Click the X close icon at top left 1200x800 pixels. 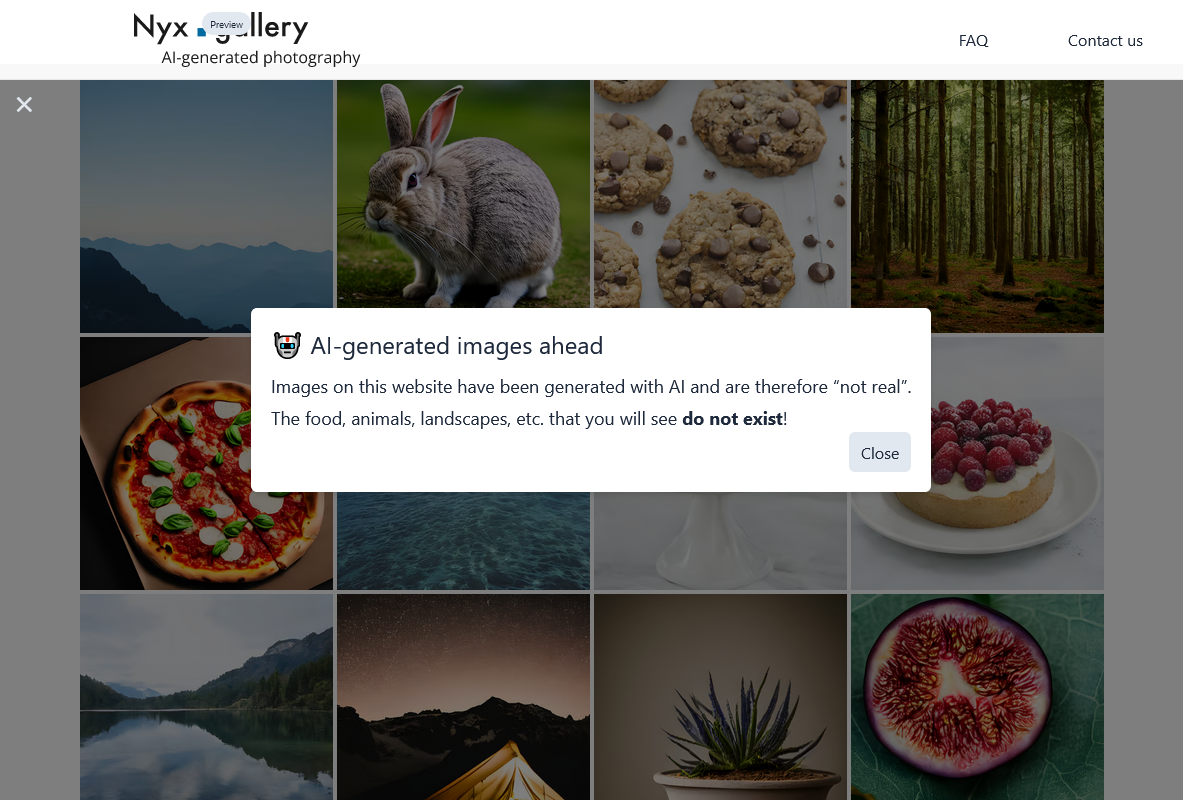(x=24, y=104)
